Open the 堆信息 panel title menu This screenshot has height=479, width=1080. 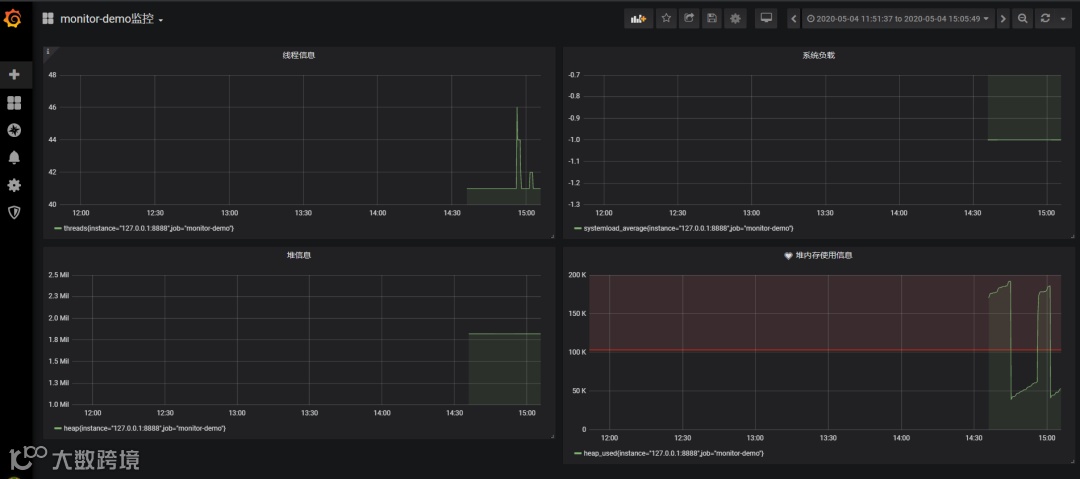[x=298, y=255]
